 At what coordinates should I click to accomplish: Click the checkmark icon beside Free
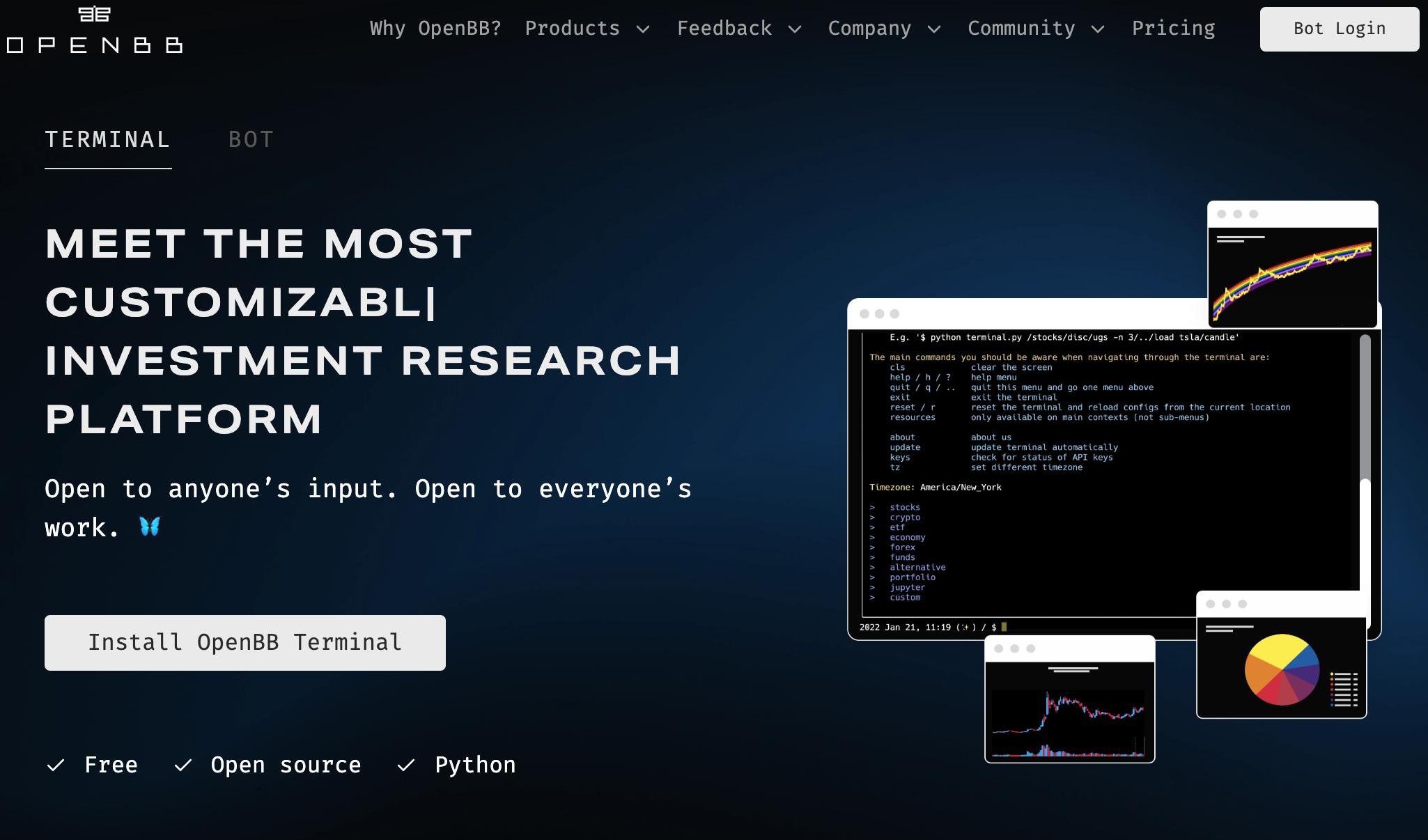(56, 765)
